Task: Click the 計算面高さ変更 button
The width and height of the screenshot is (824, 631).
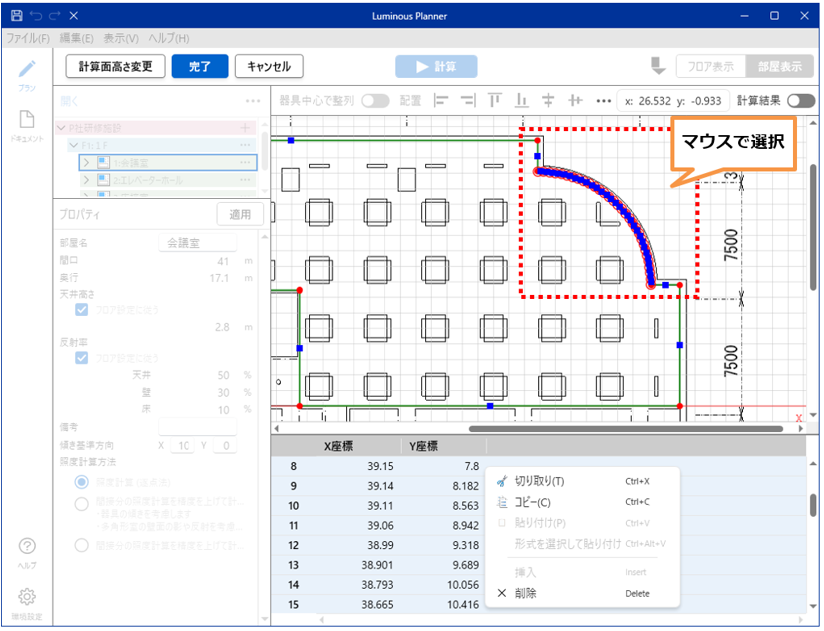Action: point(115,67)
